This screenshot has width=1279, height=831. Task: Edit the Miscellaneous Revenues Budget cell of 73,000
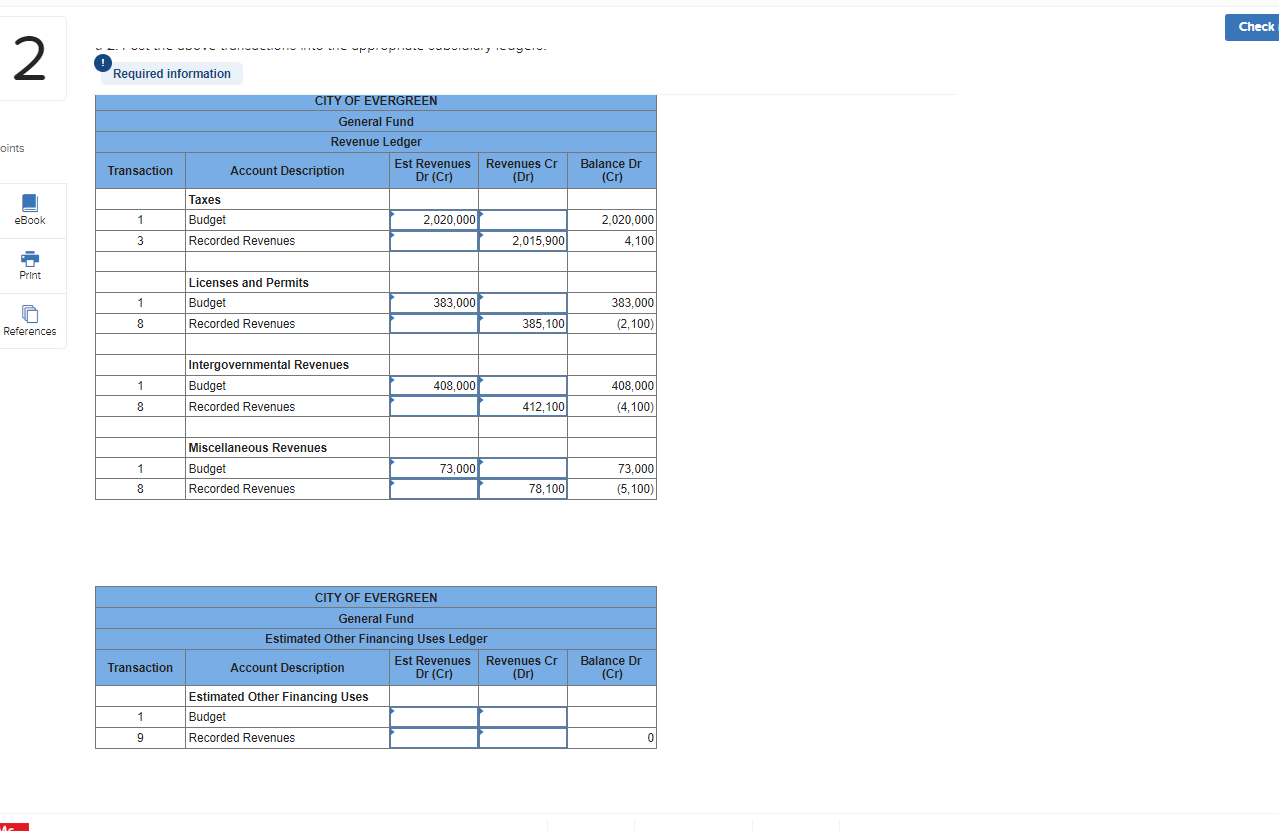[x=433, y=468]
